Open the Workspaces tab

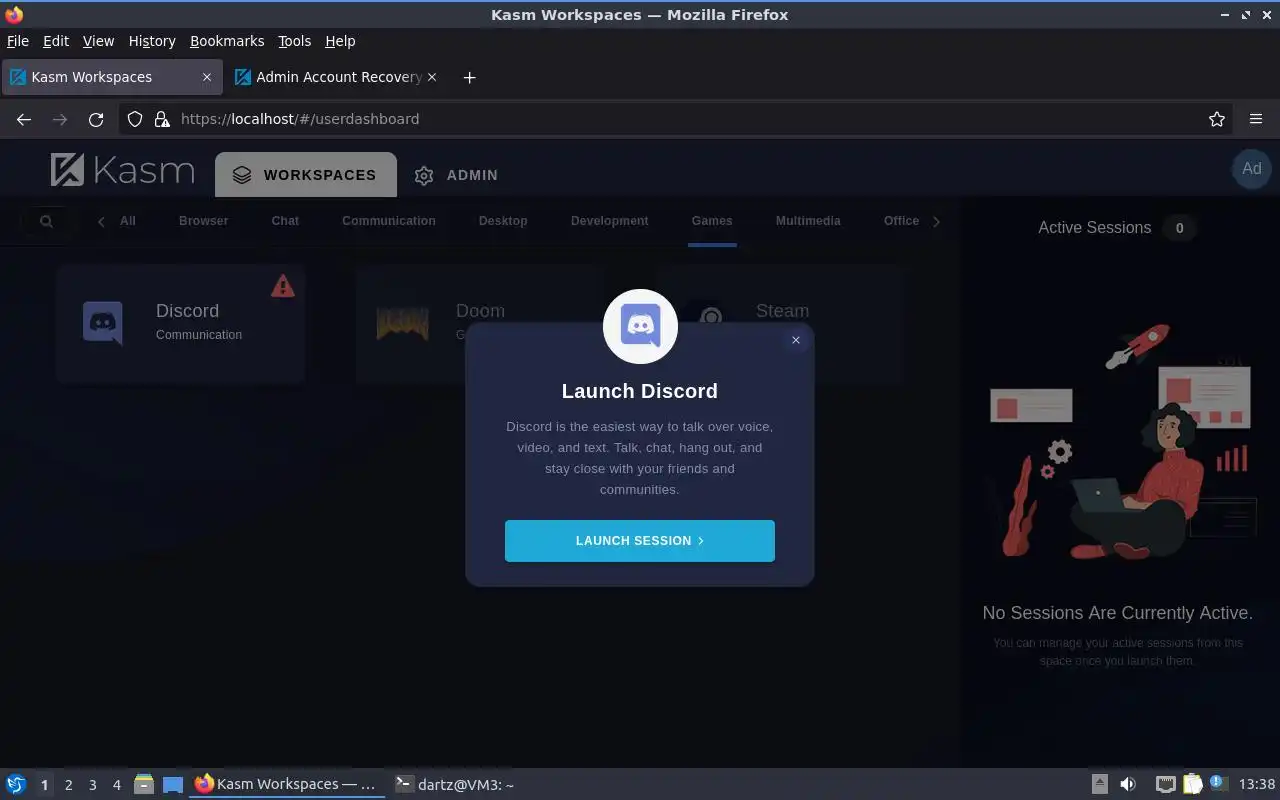(x=306, y=175)
